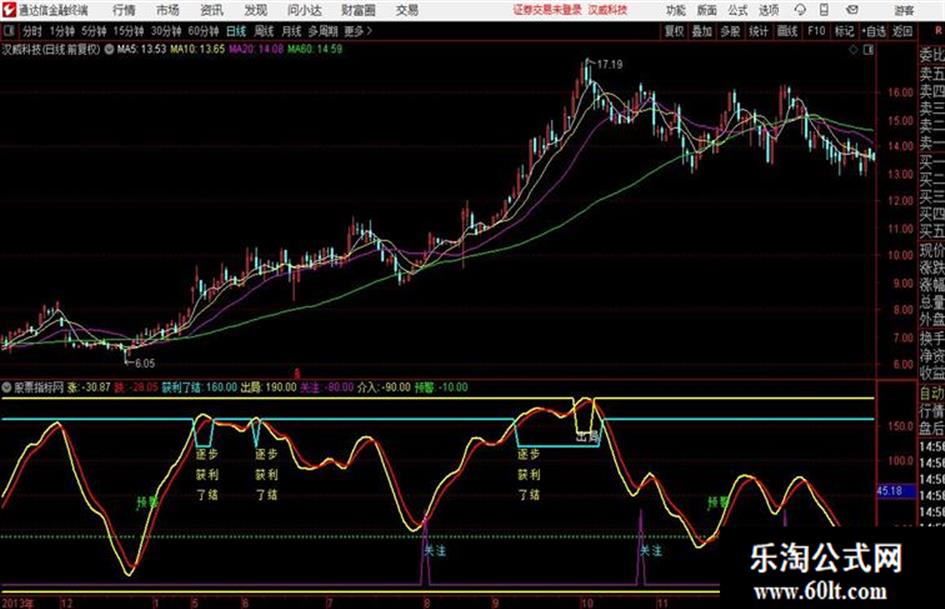
Task: Click the MA10: 13.65 value label
Action: [x=197, y=49]
